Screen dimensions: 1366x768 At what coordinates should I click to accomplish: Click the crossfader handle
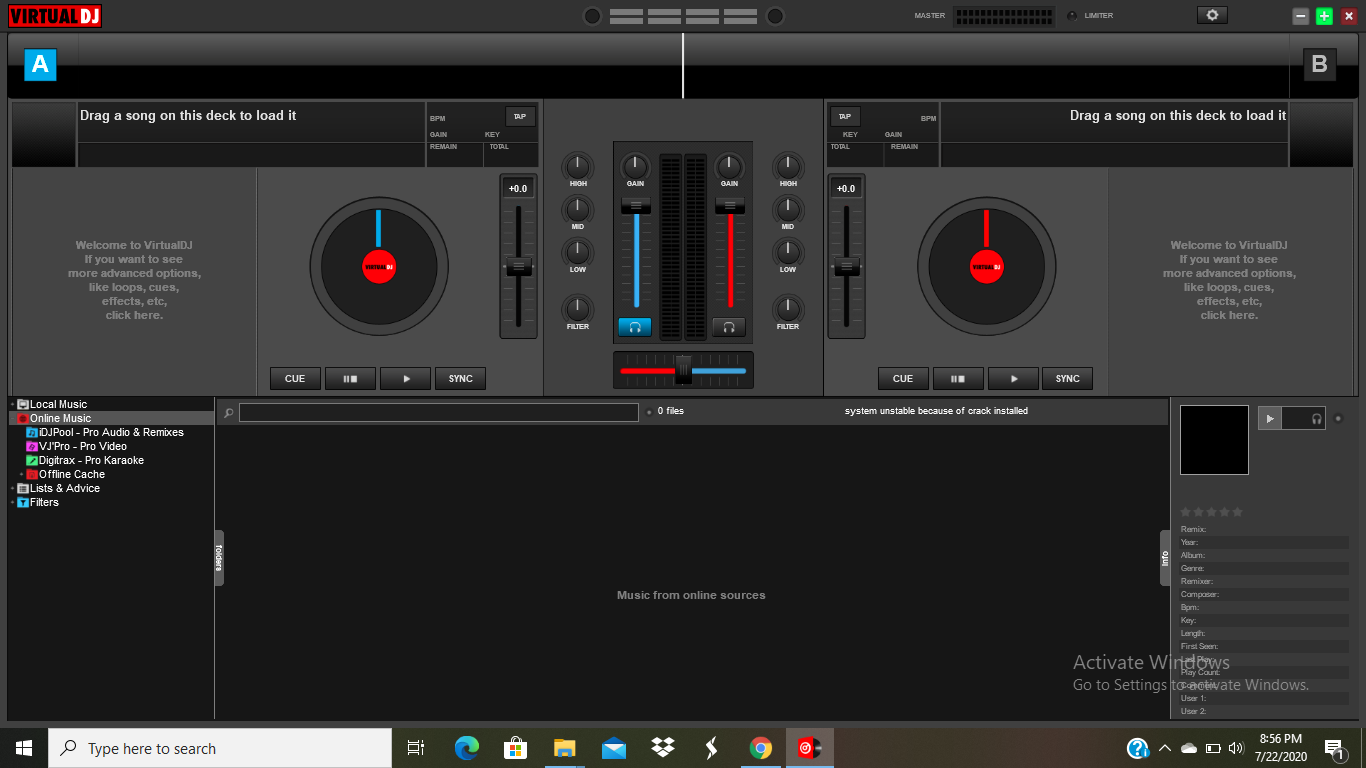(x=683, y=369)
